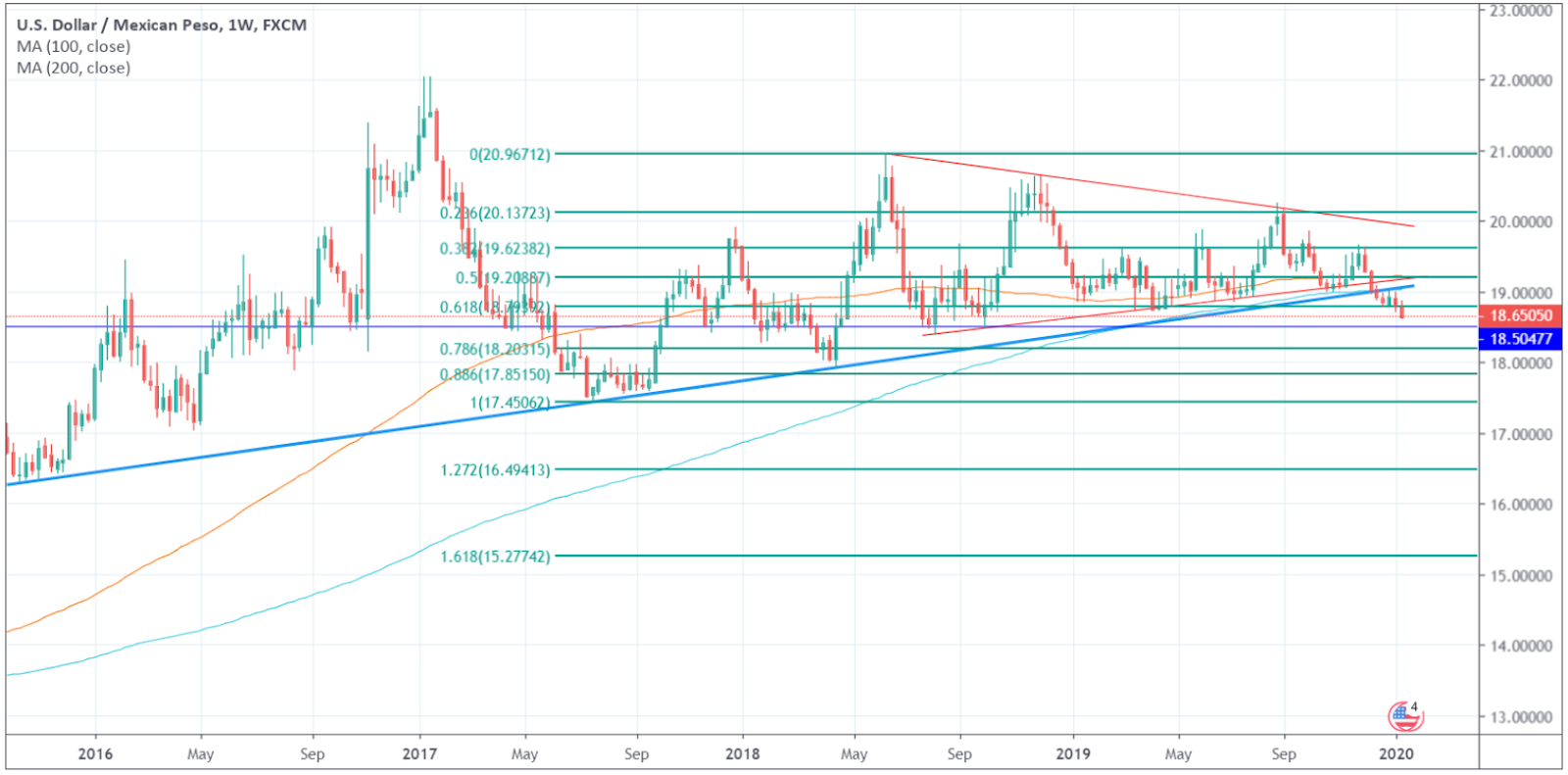Click the 17.00000 price axis label

[x=1520, y=434]
